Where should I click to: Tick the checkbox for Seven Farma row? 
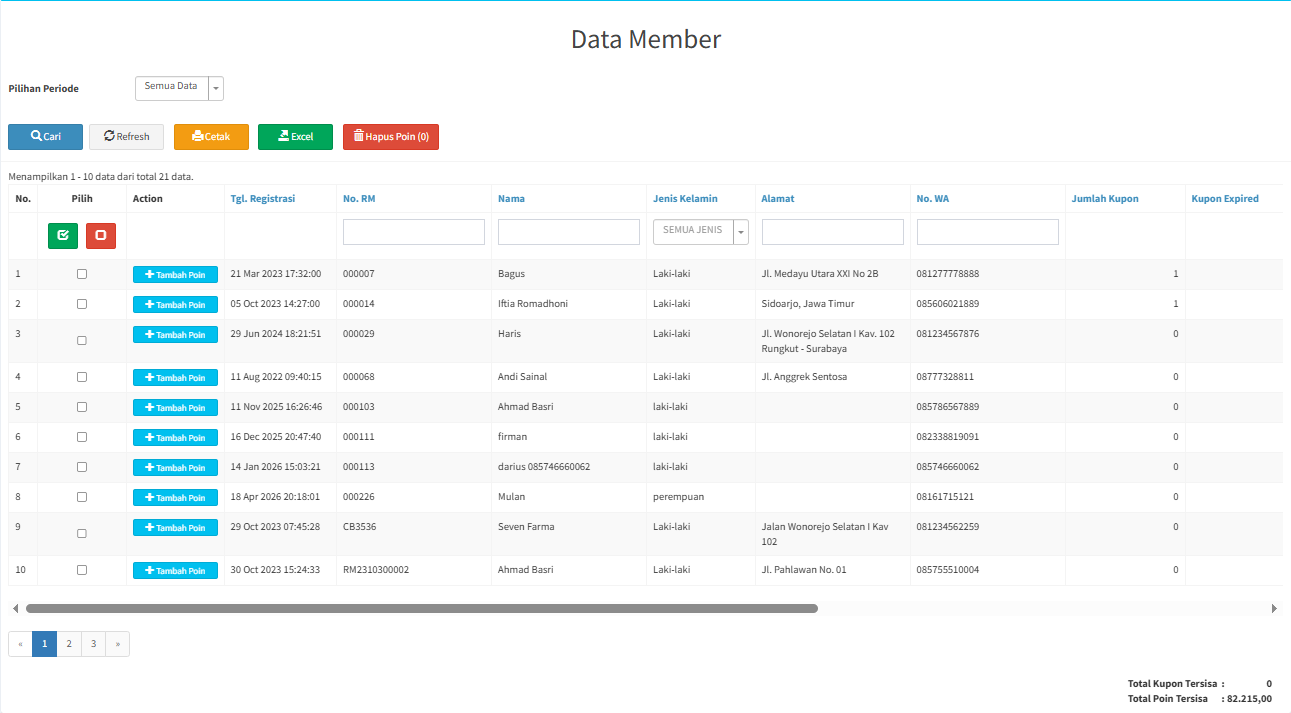[82, 533]
